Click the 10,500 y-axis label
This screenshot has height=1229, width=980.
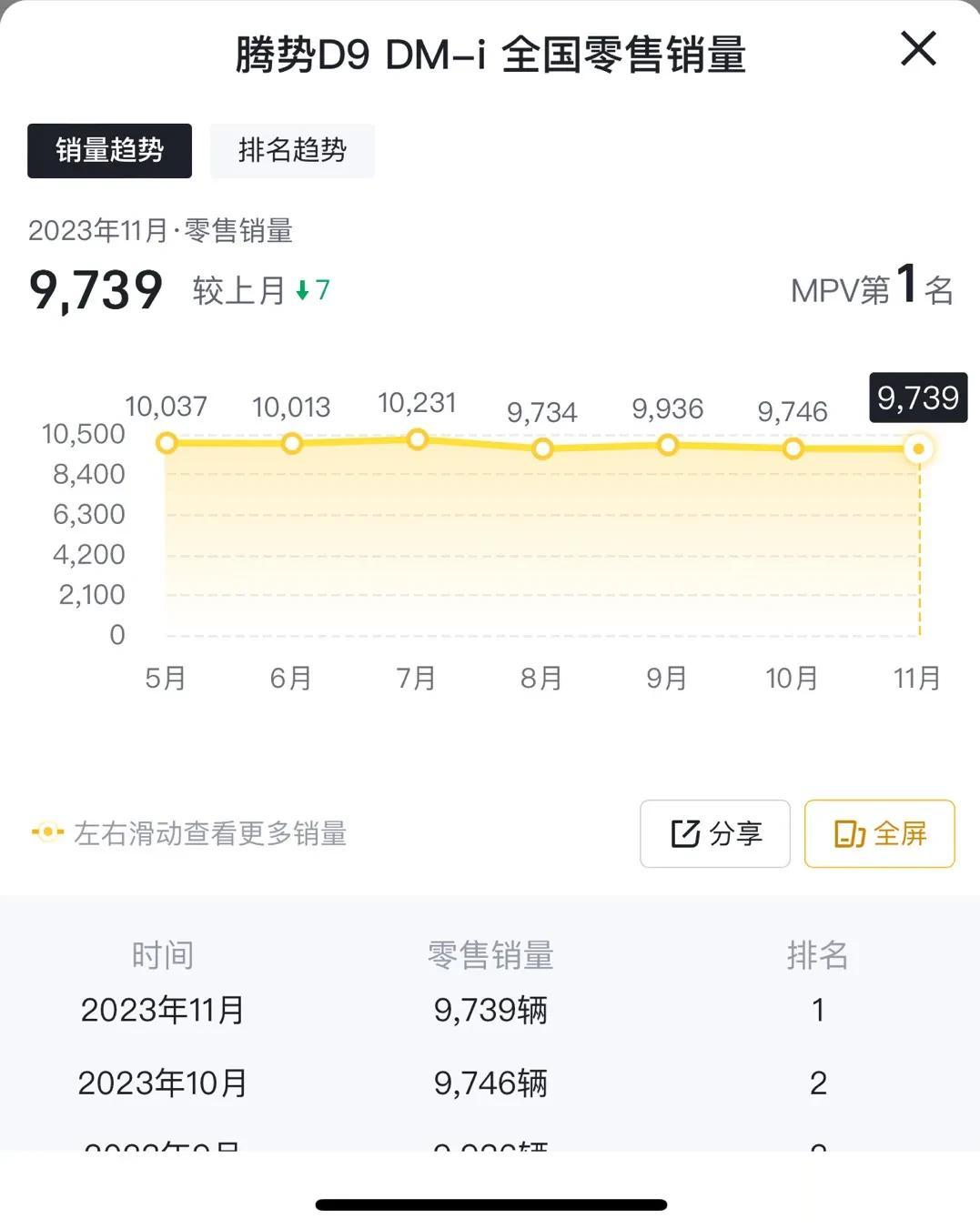[84, 434]
